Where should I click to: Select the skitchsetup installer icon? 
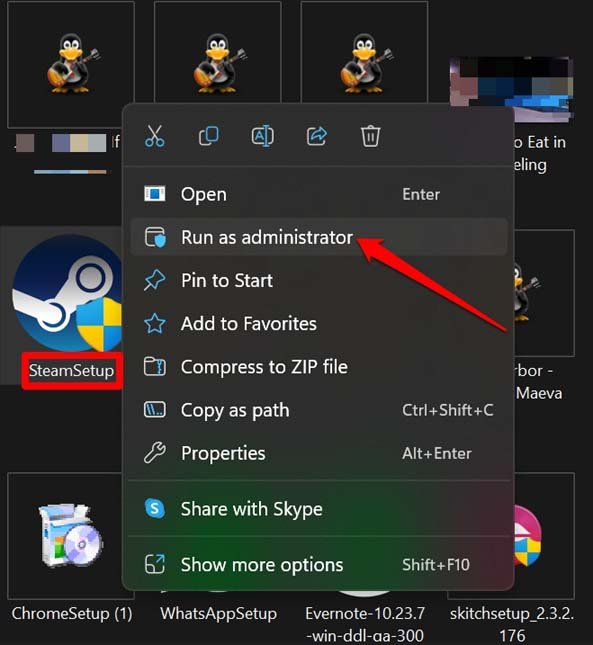(527, 536)
